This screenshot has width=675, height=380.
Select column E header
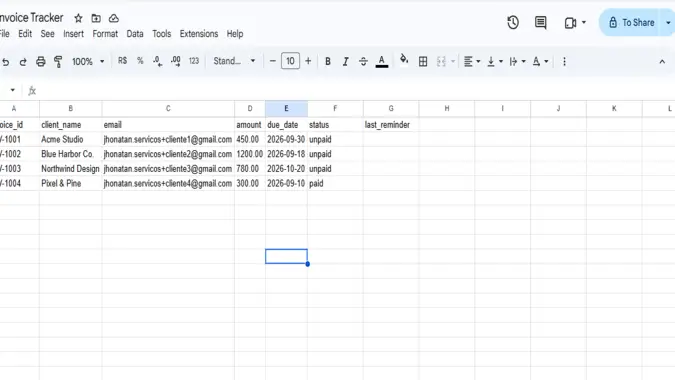tap(286, 108)
